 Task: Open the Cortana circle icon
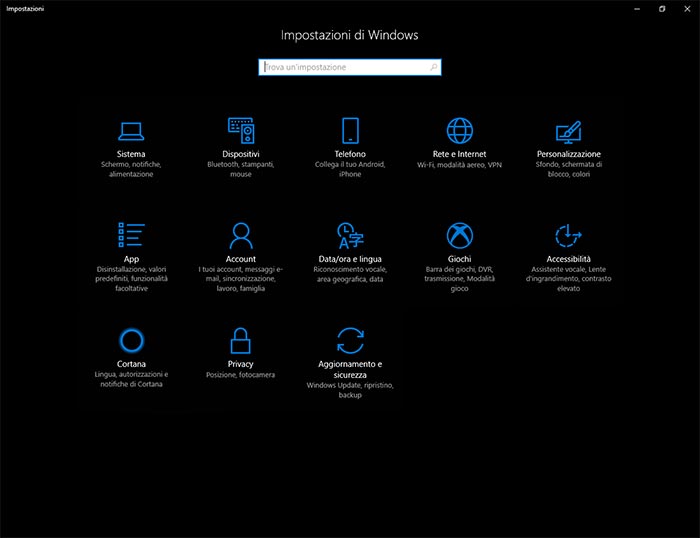click(131, 341)
